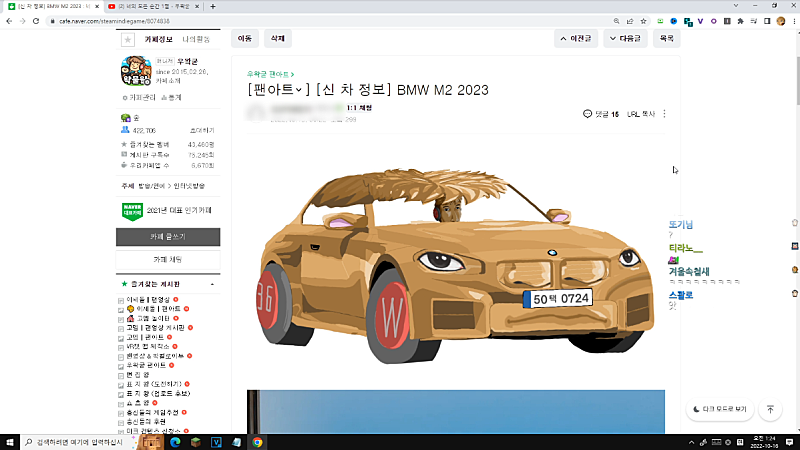This screenshot has width=800, height=450.
Task: Click the purple ring extension icon
Action: tap(714, 21)
